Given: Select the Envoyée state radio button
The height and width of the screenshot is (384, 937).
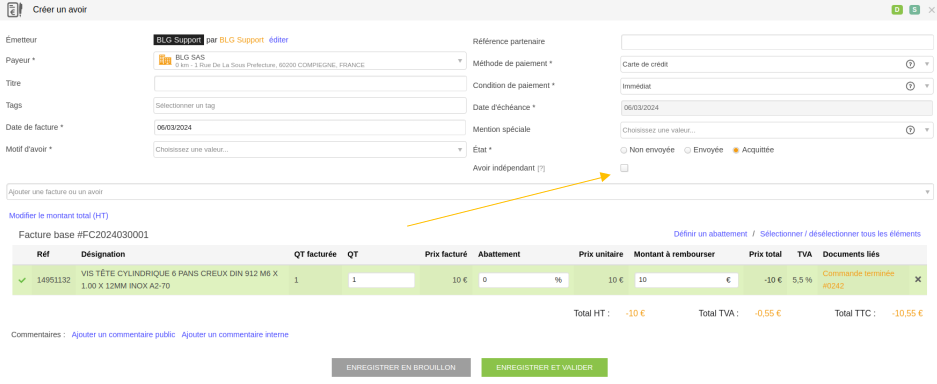Looking at the screenshot, I should pyautogui.click(x=687, y=150).
